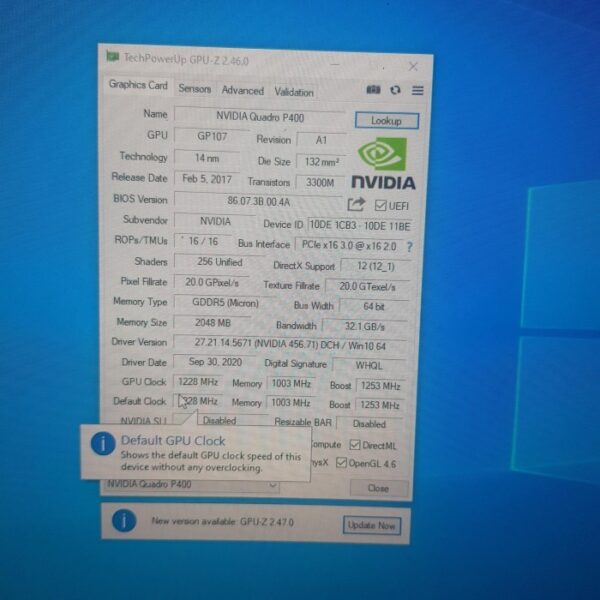Click the 'Default GPU Clock' tooltip title
Viewport: 600px width, 600px height.
click(173, 440)
